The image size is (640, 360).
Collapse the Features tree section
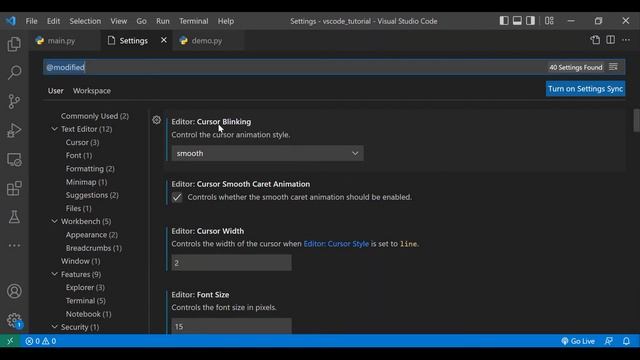click(x=54, y=274)
